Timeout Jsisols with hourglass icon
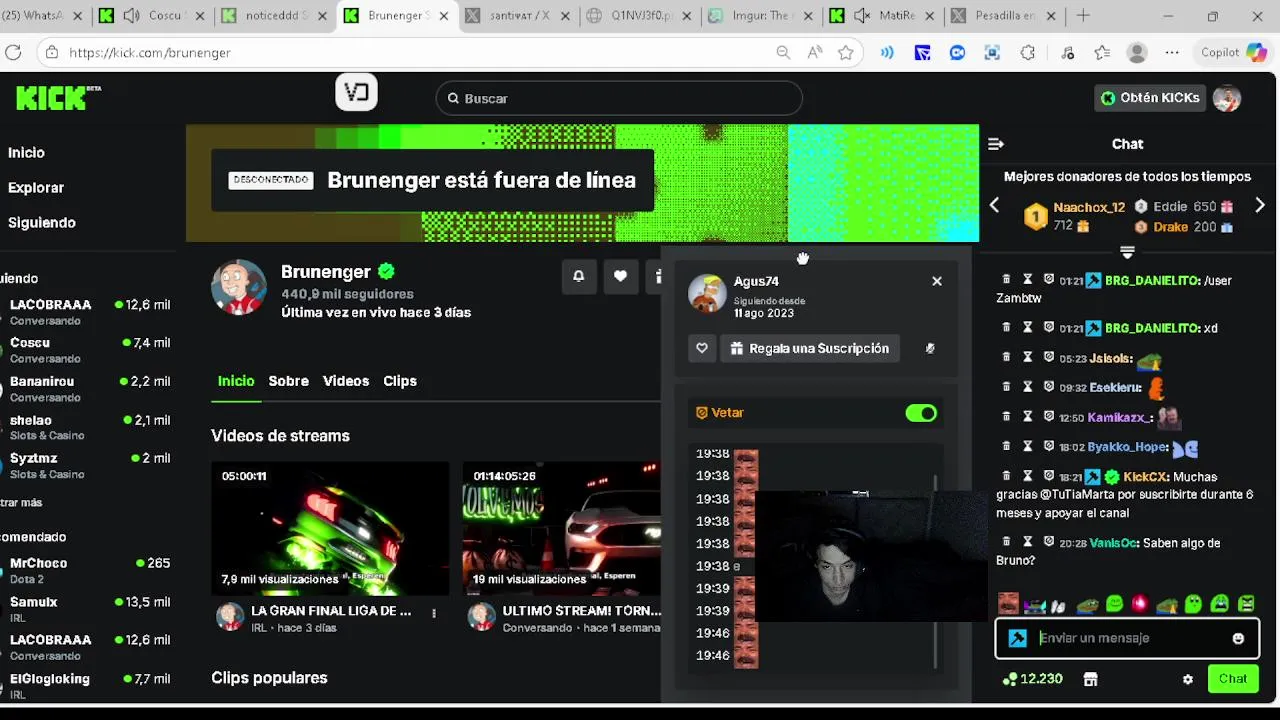 coord(1027,357)
